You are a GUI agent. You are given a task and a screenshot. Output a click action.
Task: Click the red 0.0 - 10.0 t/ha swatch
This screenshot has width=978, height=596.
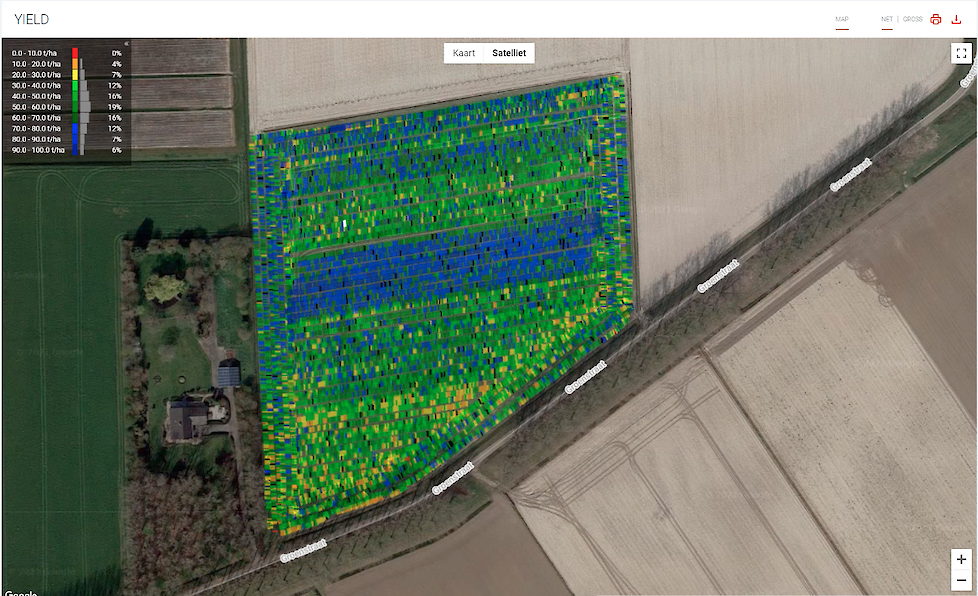point(74,52)
